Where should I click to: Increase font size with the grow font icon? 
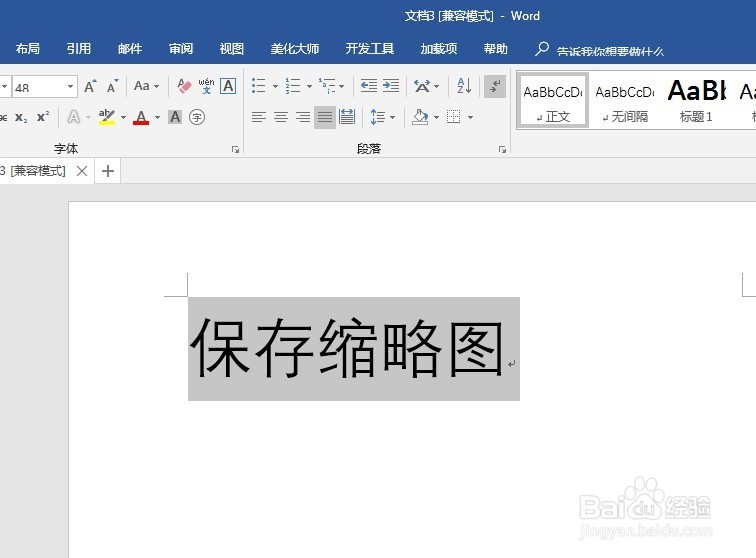[90, 86]
